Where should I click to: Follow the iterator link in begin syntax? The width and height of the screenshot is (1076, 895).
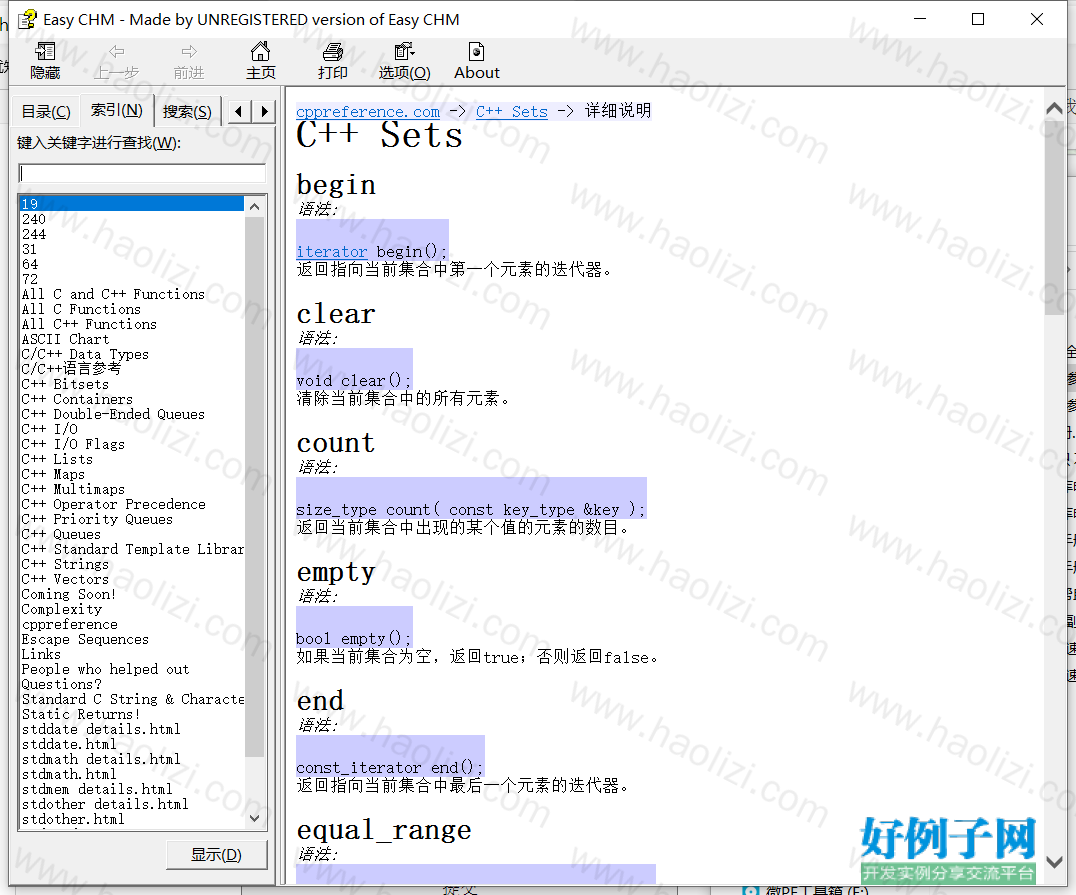pyautogui.click(x=331, y=252)
